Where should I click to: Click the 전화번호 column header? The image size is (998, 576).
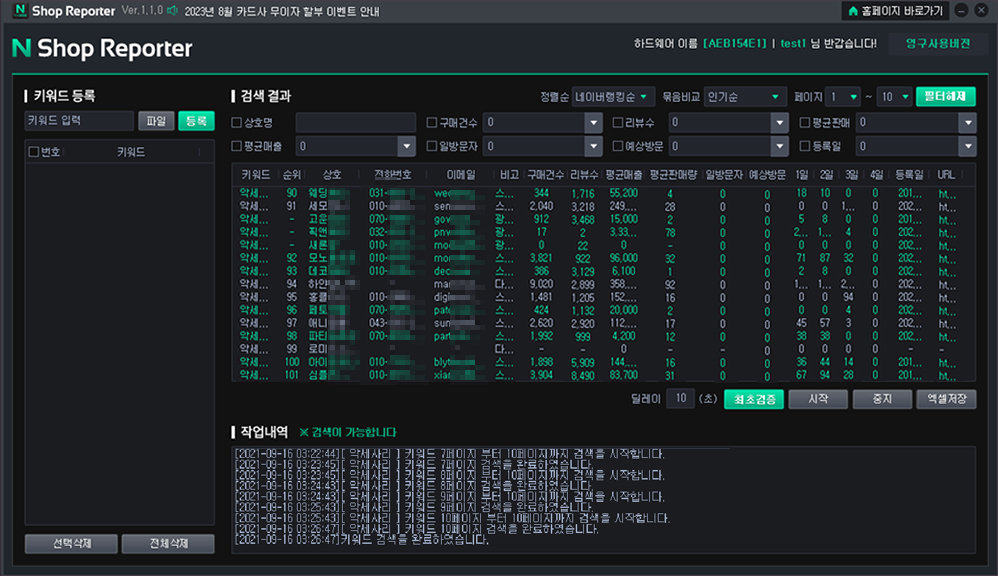pos(392,174)
